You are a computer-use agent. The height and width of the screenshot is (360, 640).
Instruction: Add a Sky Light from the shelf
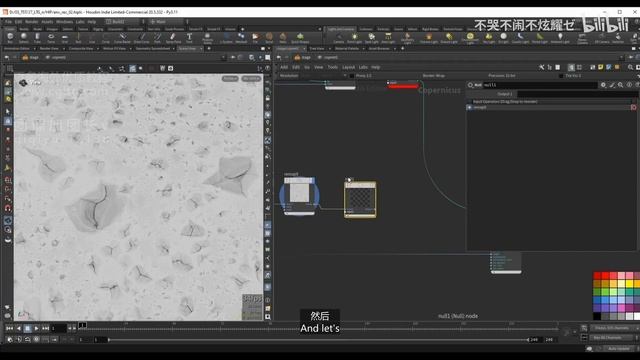point(489,38)
